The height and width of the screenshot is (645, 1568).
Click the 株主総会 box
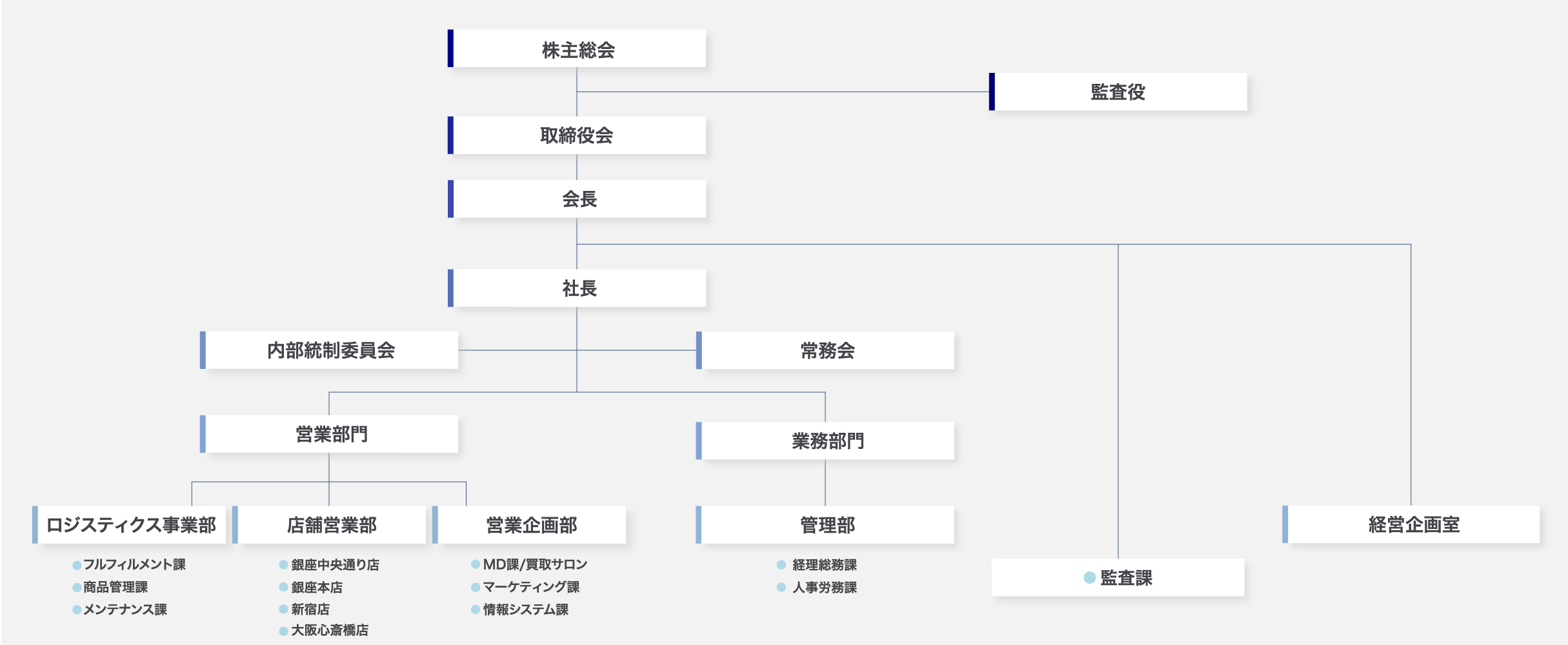click(578, 49)
